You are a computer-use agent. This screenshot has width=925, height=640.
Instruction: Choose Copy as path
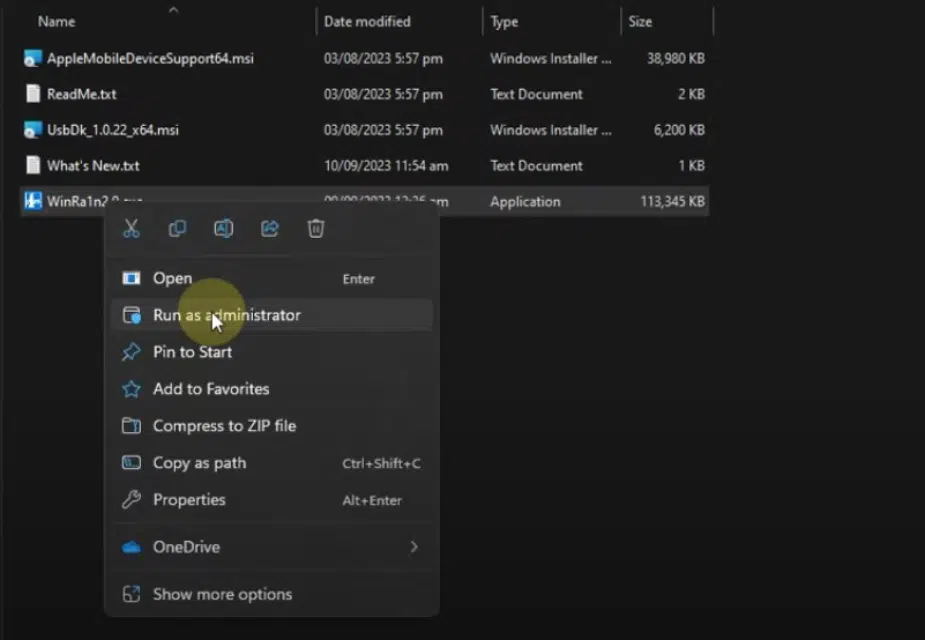[x=199, y=463]
